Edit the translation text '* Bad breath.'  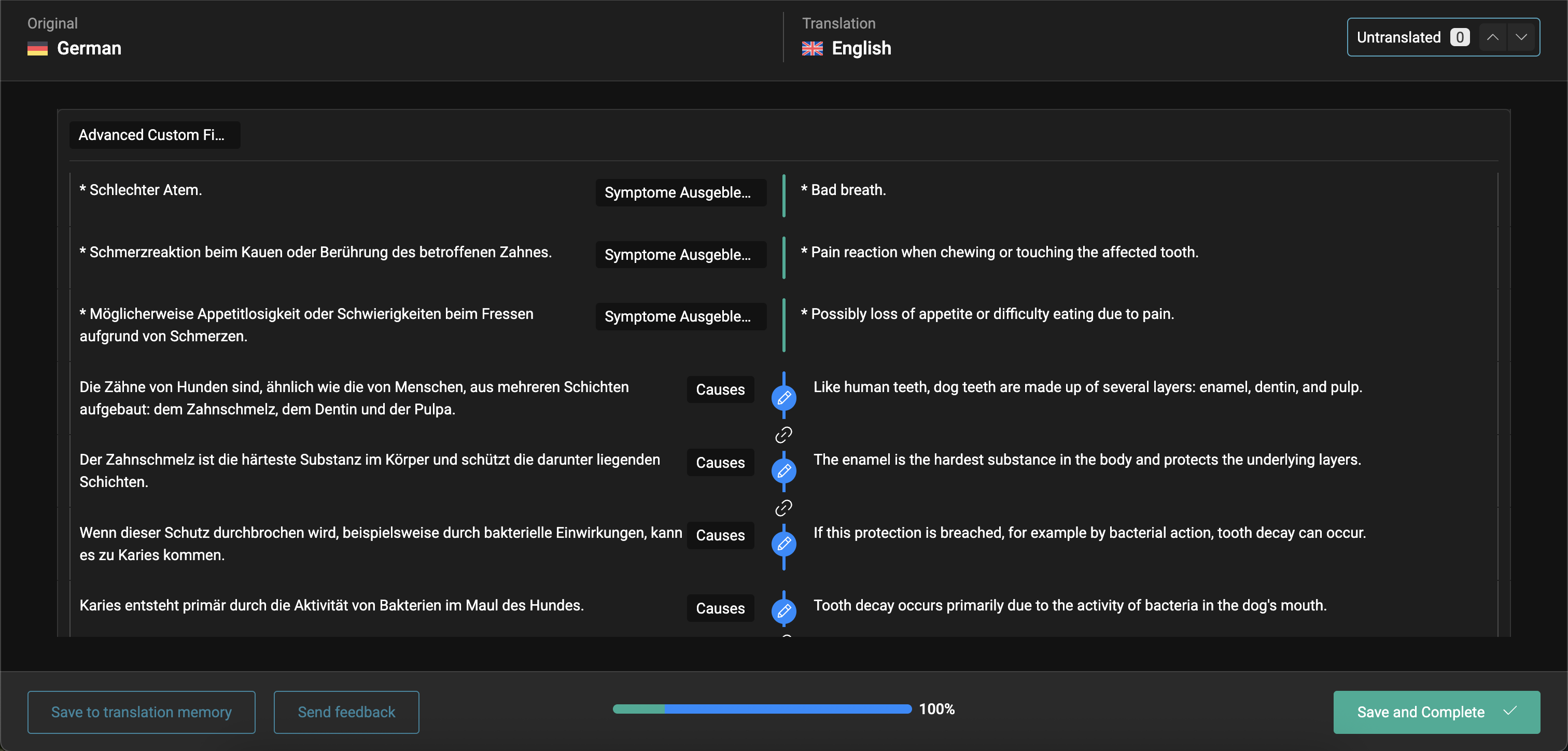click(843, 190)
